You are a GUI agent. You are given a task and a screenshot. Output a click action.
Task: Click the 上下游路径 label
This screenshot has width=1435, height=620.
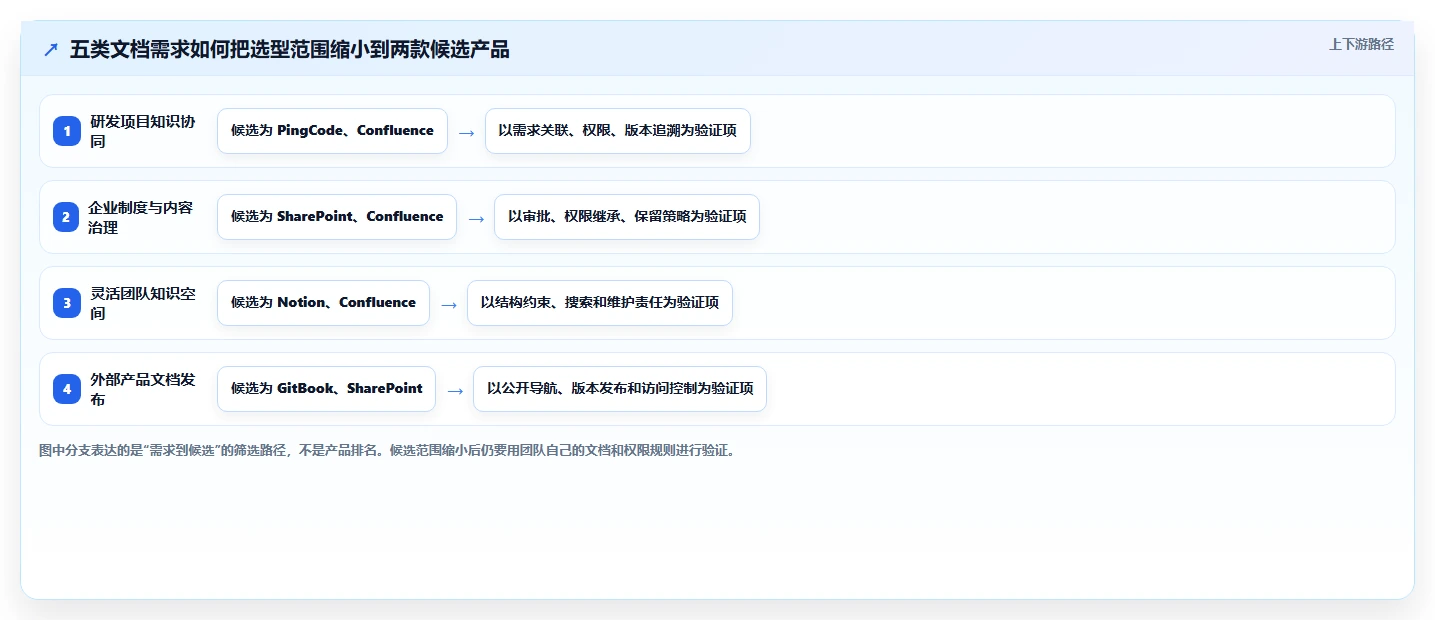(x=1361, y=44)
